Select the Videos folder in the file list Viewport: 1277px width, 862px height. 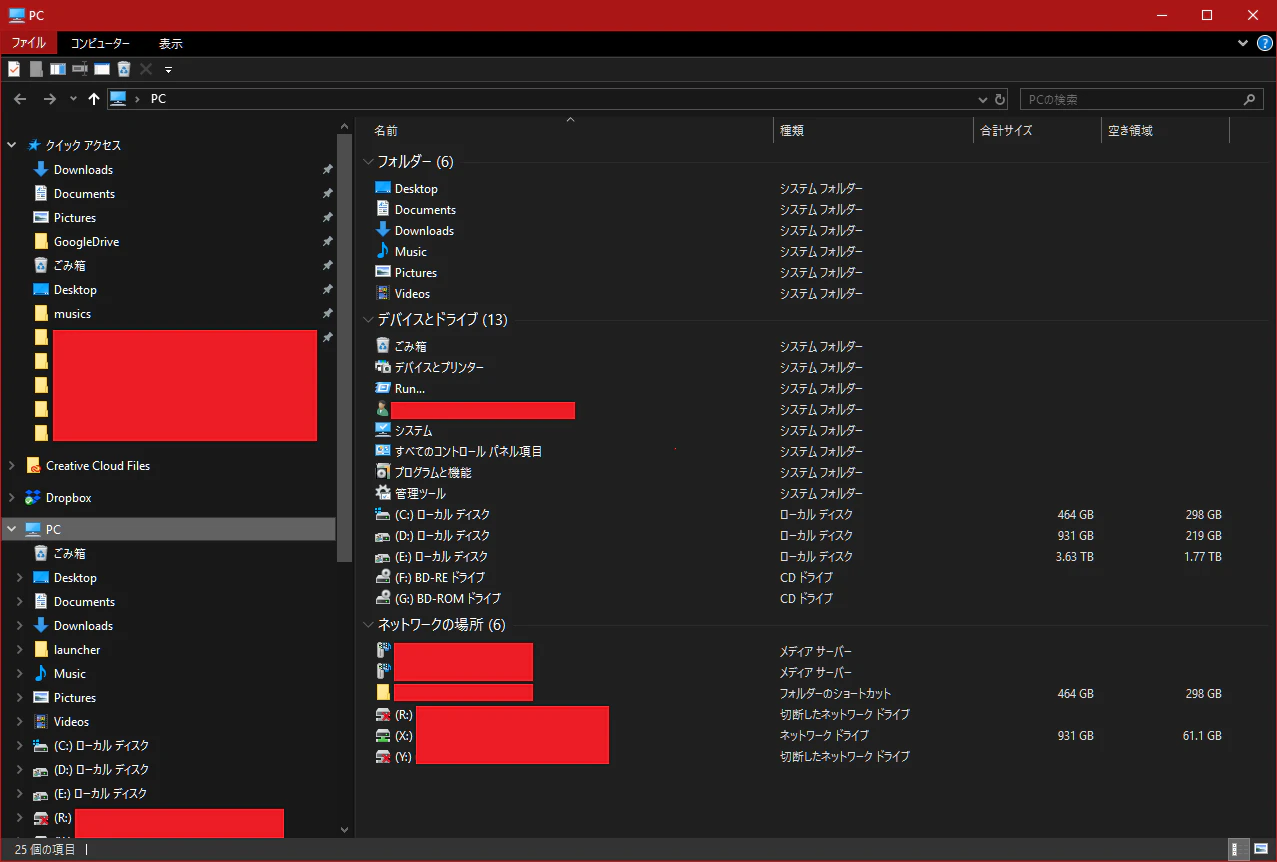click(403, 294)
